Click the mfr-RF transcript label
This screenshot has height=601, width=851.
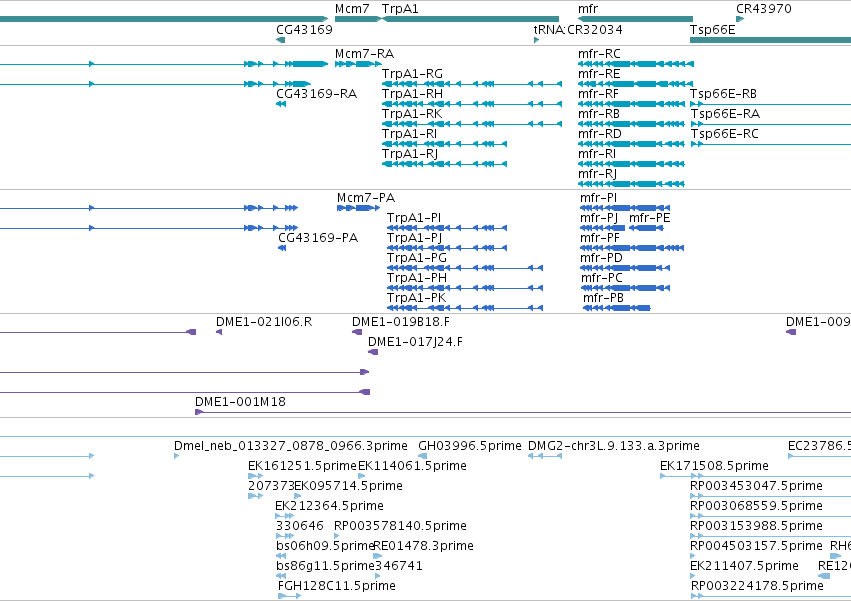pos(598,94)
